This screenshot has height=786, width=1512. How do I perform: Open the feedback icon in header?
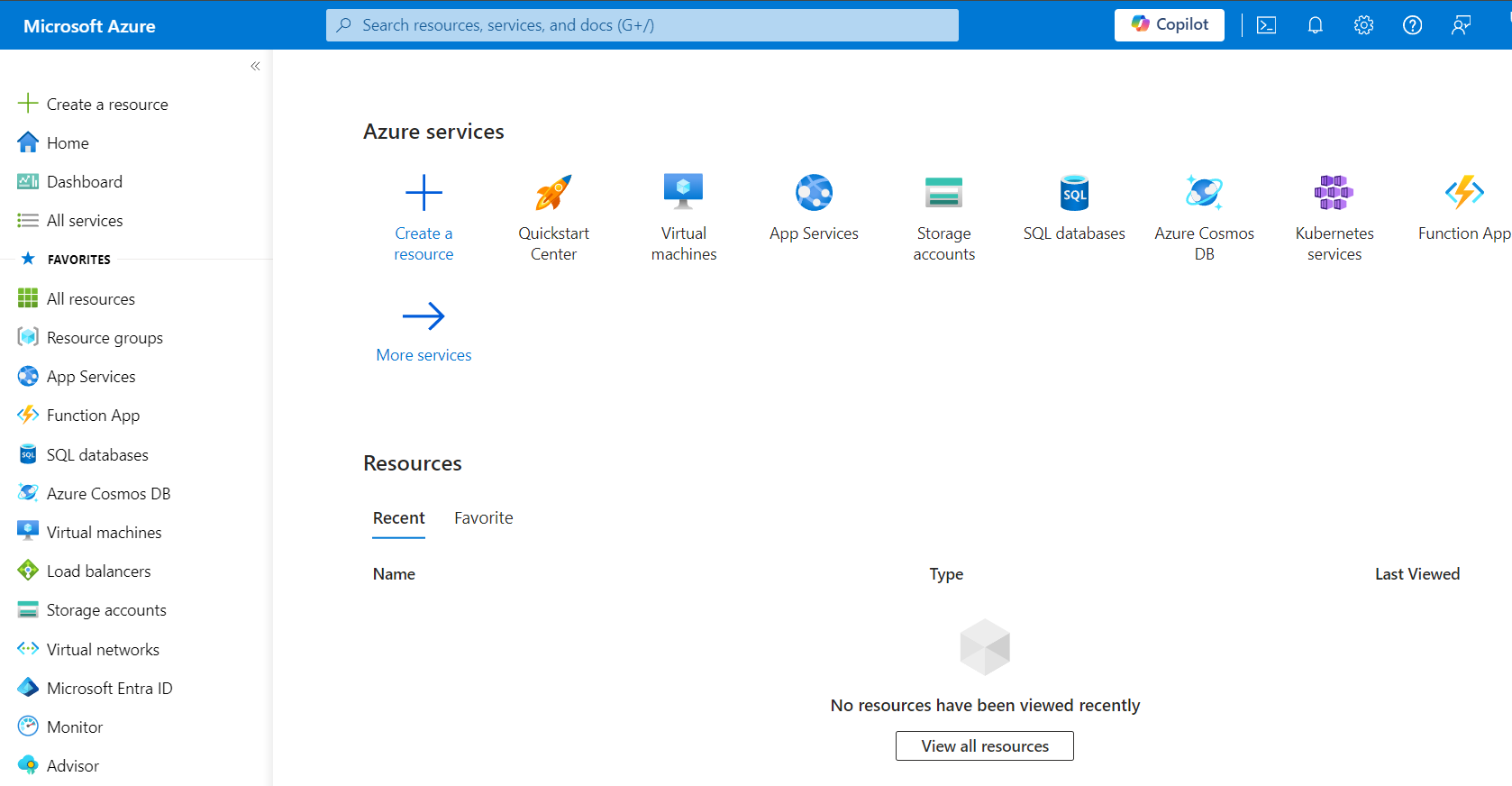tap(1461, 25)
